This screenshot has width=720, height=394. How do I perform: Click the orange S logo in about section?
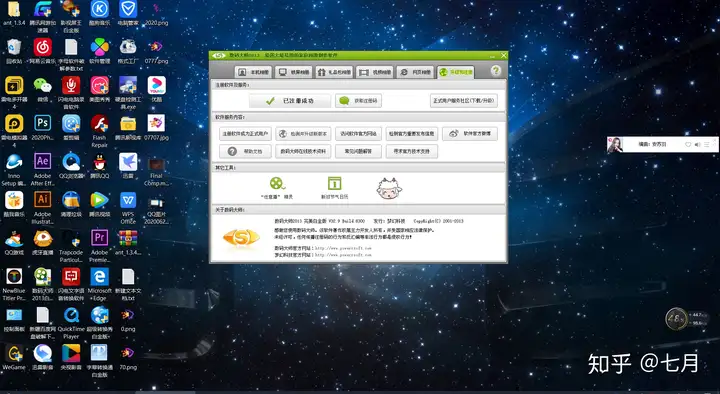click(242, 237)
